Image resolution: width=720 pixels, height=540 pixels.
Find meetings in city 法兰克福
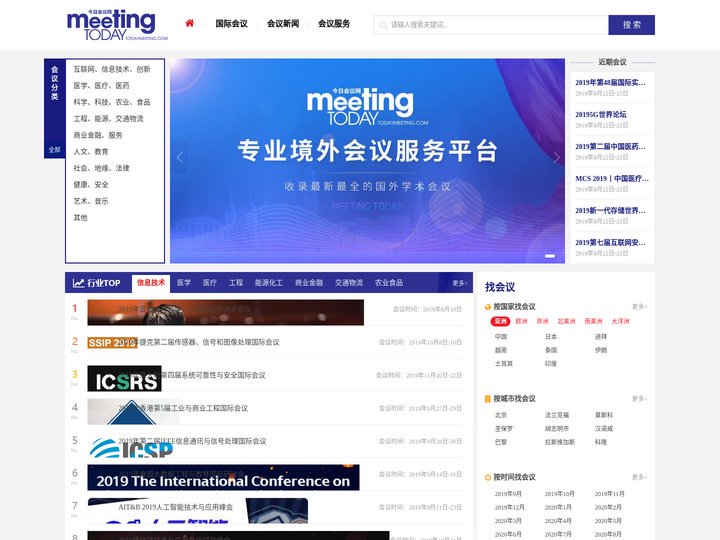coord(557,415)
